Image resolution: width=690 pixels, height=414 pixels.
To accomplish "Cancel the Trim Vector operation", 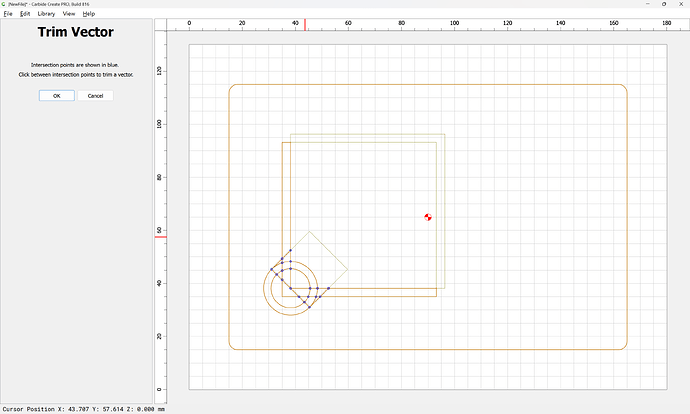I will [95, 95].
